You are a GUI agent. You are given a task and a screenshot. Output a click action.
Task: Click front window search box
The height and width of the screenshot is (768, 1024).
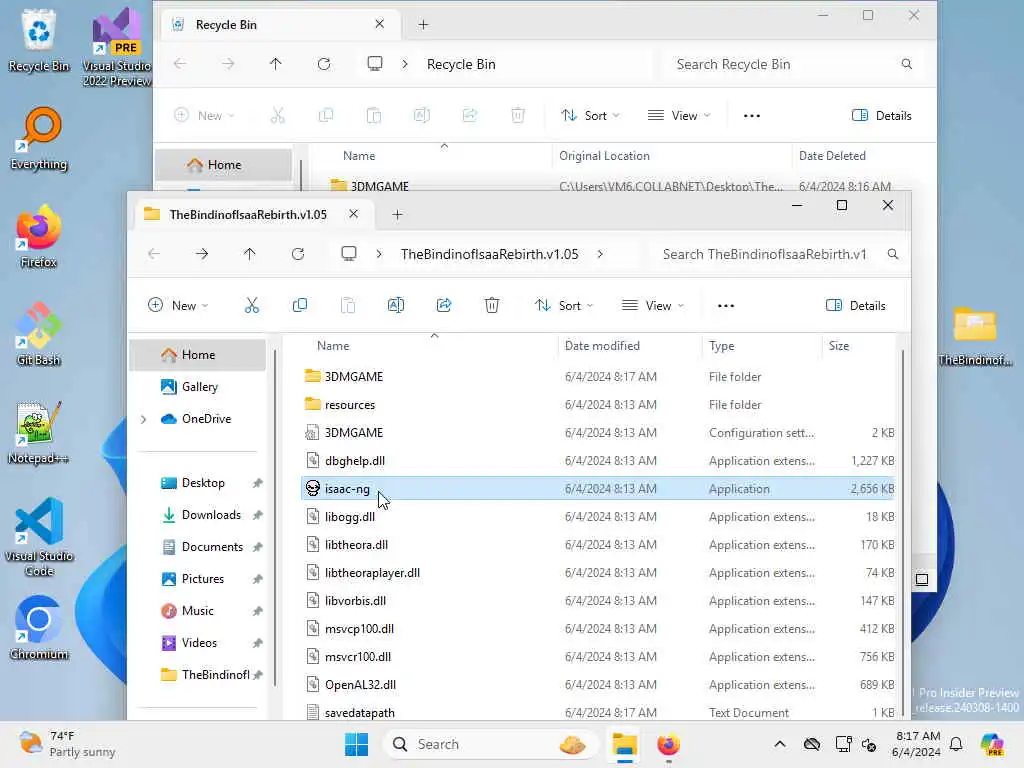777,254
